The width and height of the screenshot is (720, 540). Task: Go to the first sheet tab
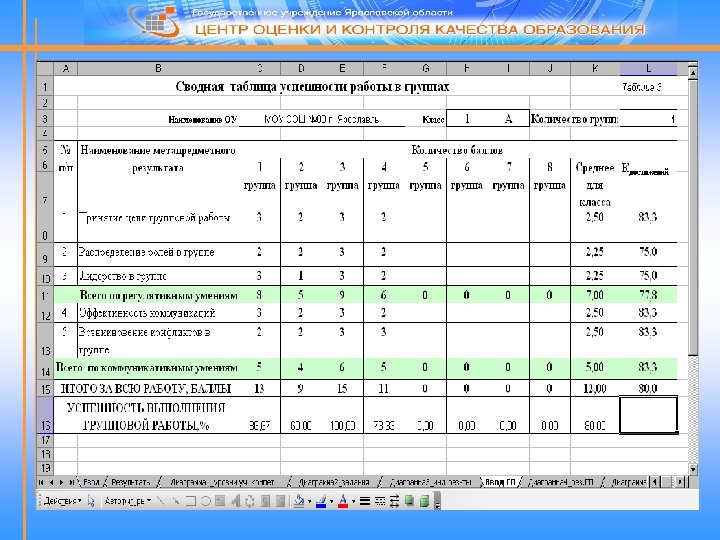coord(42,482)
